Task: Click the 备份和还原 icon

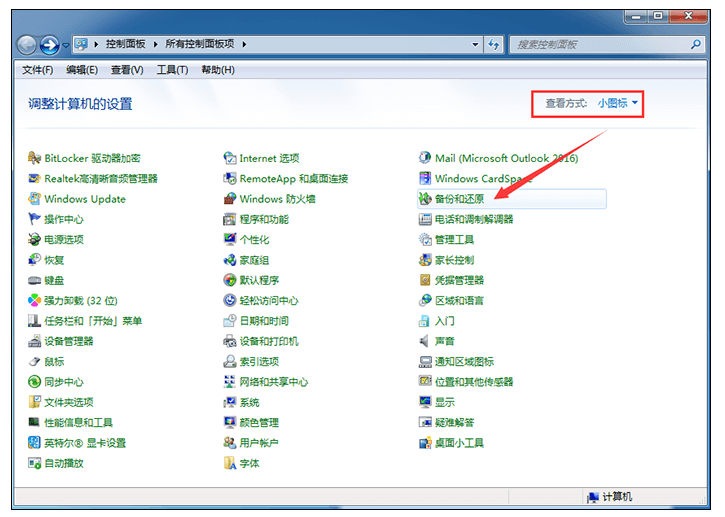Action: pos(425,199)
